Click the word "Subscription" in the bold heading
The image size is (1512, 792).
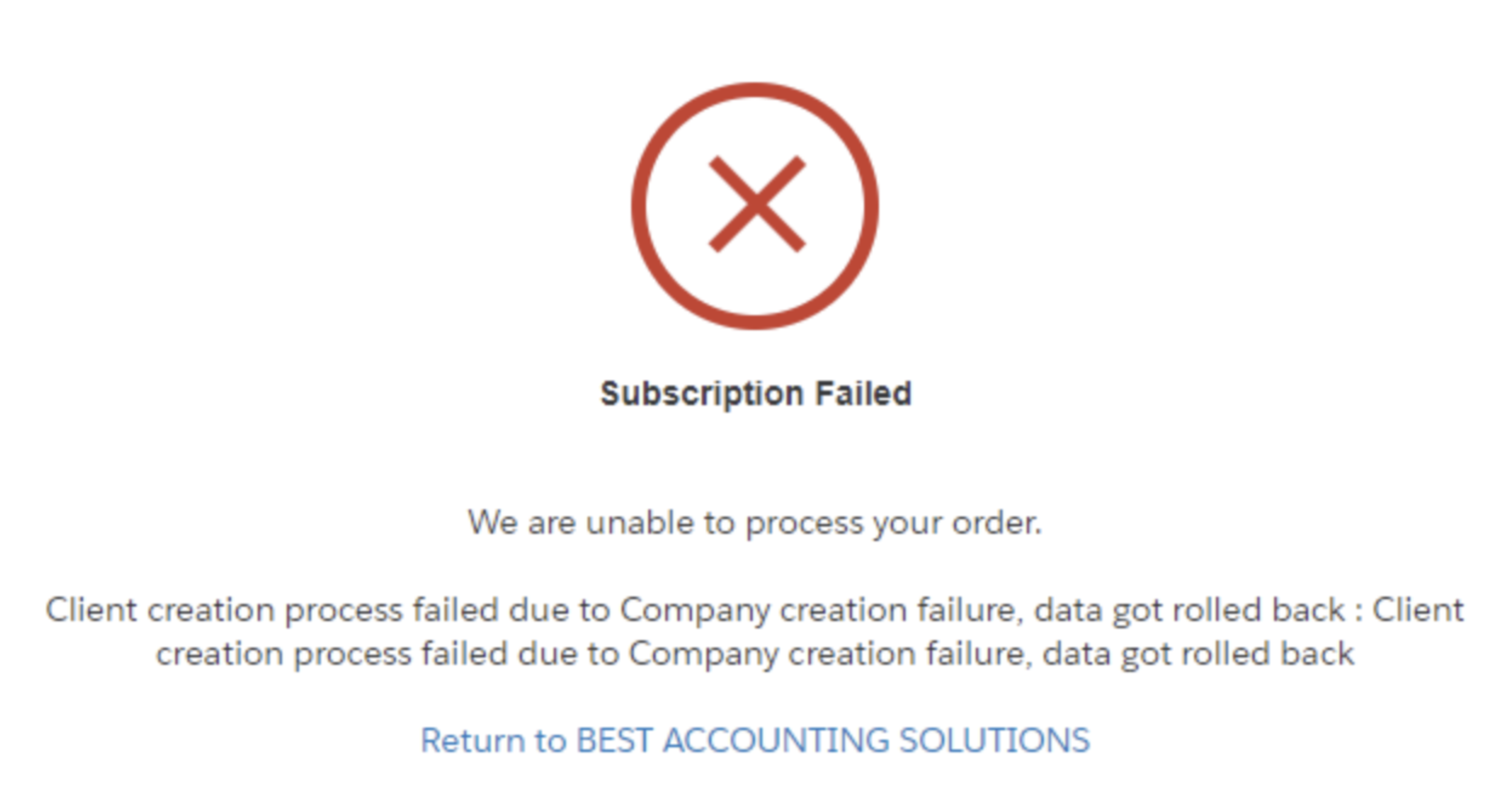pos(702,394)
